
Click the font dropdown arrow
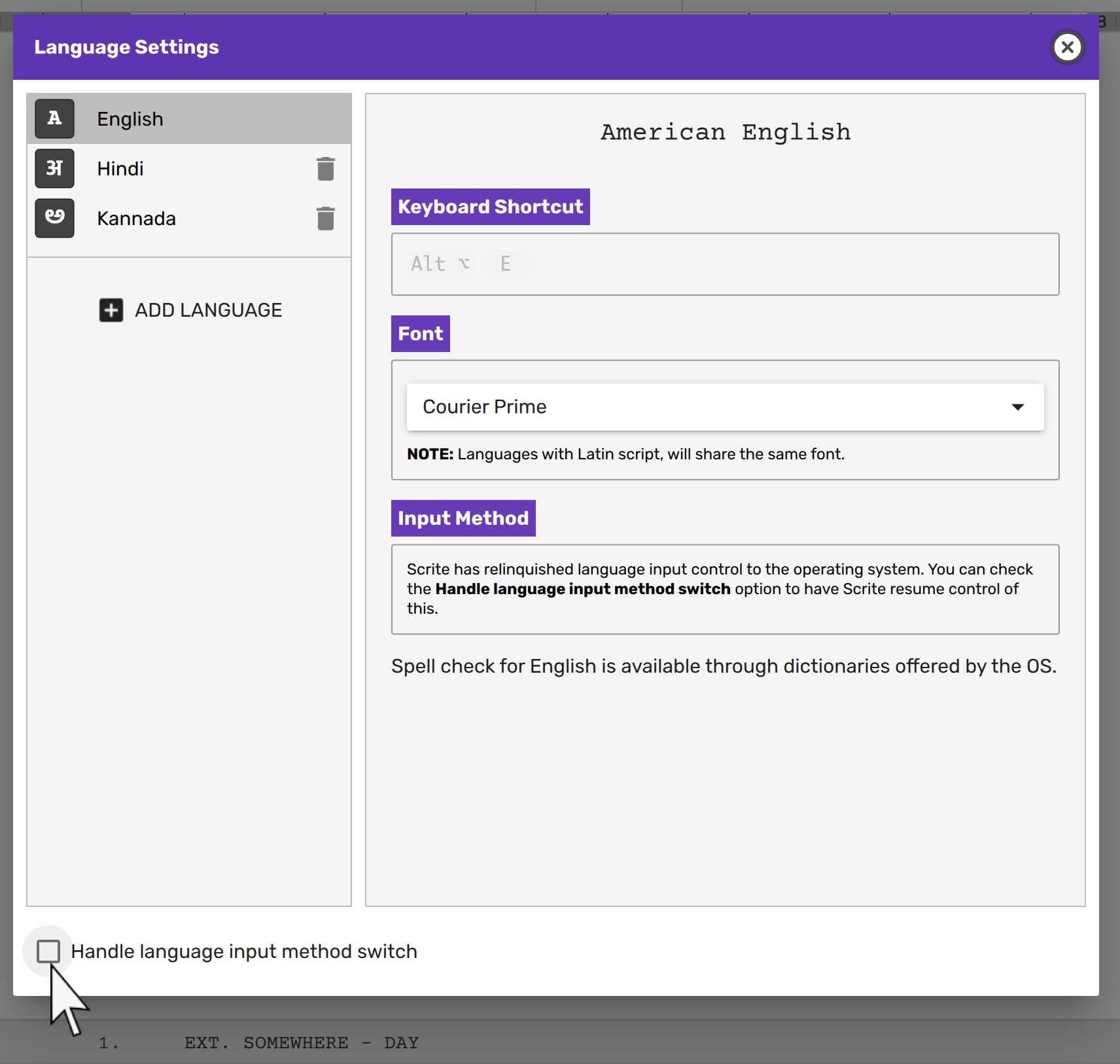(1017, 407)
